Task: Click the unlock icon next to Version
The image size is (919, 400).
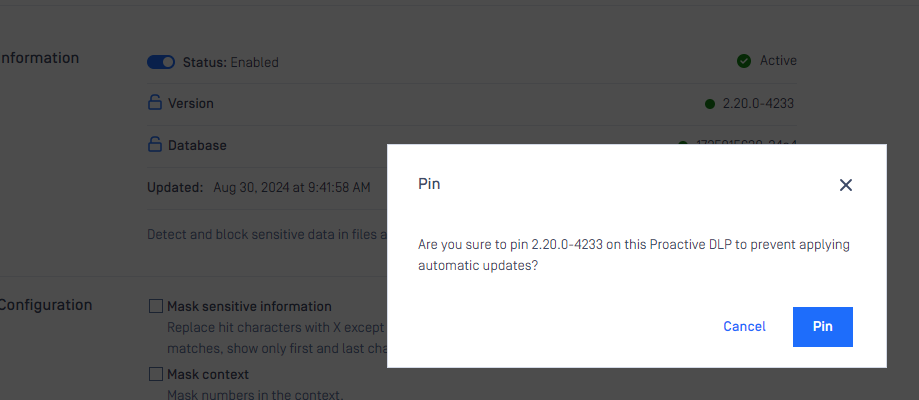Action: click(x=155, y=103)
